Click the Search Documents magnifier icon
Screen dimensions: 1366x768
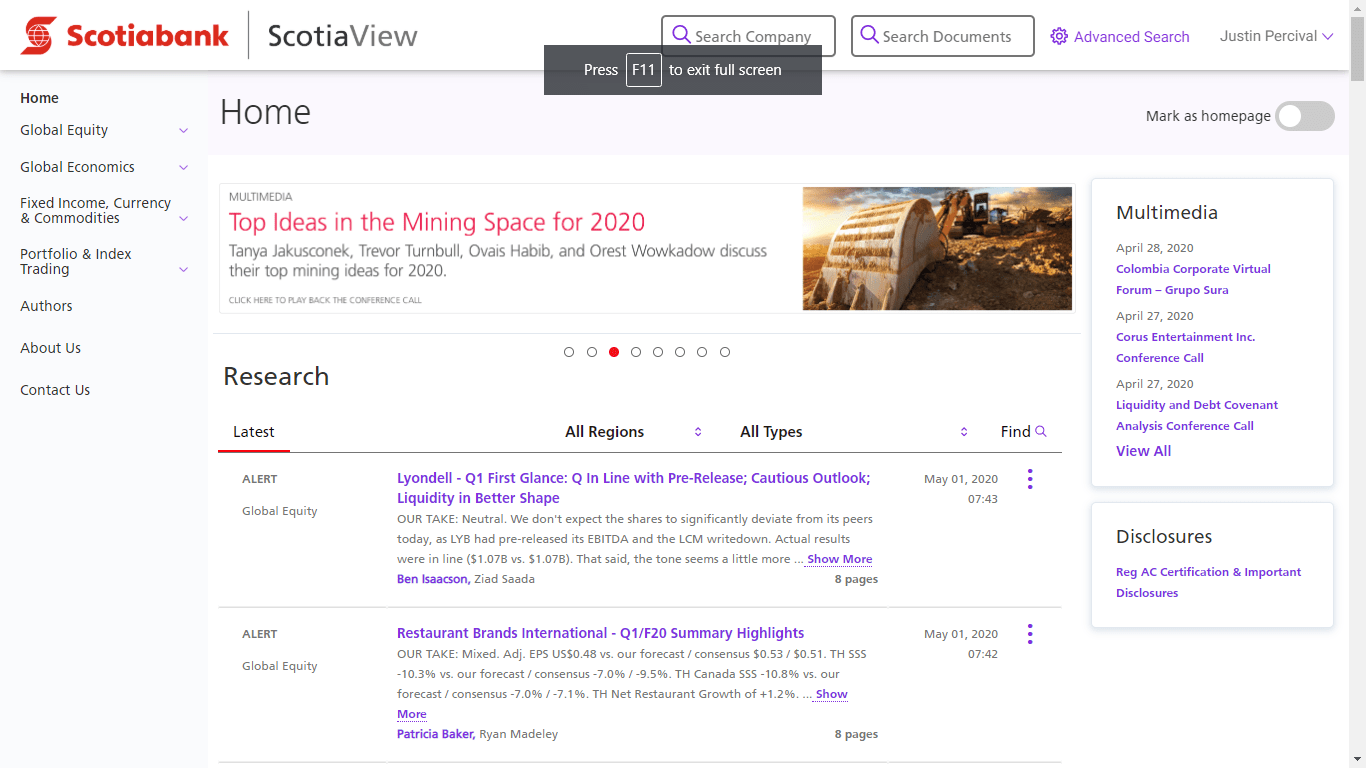click(869, 35)
